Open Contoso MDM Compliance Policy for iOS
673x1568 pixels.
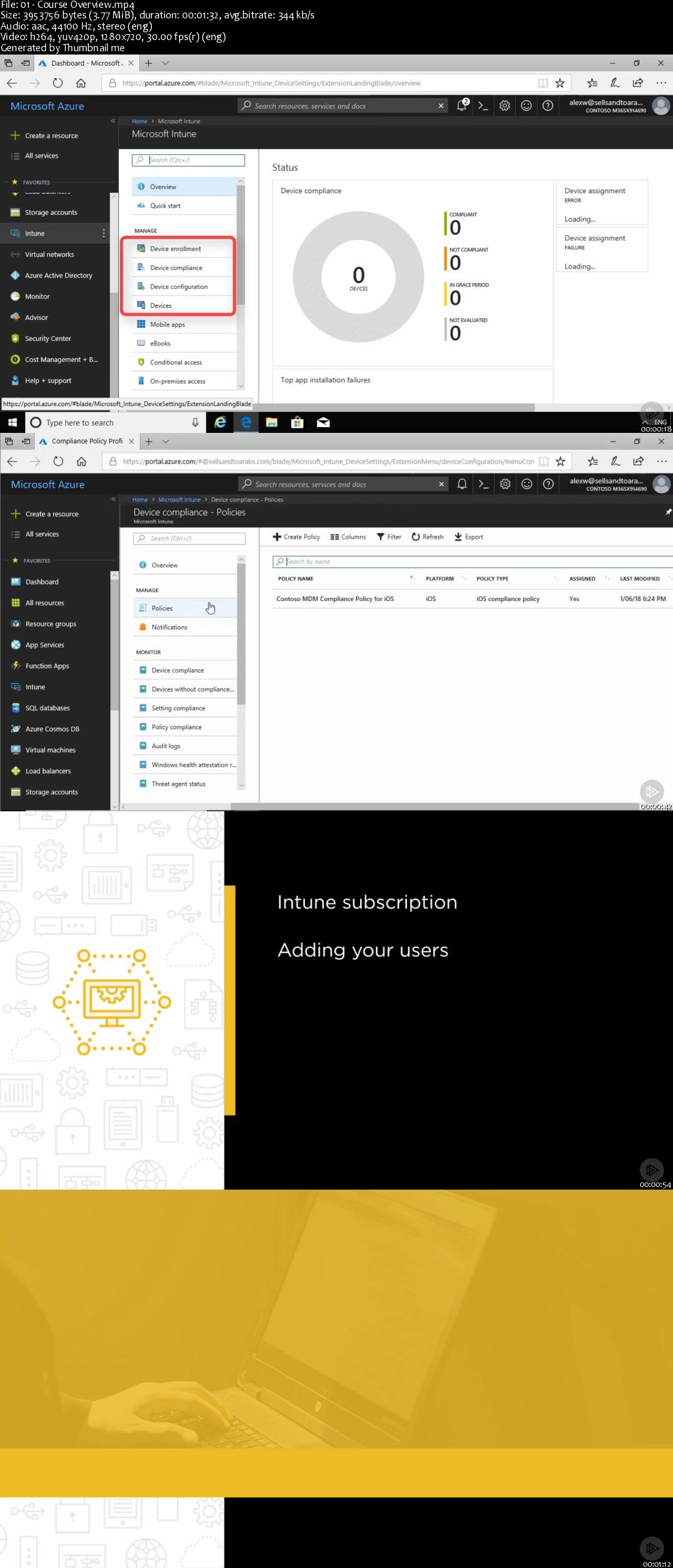pos(335,599)
